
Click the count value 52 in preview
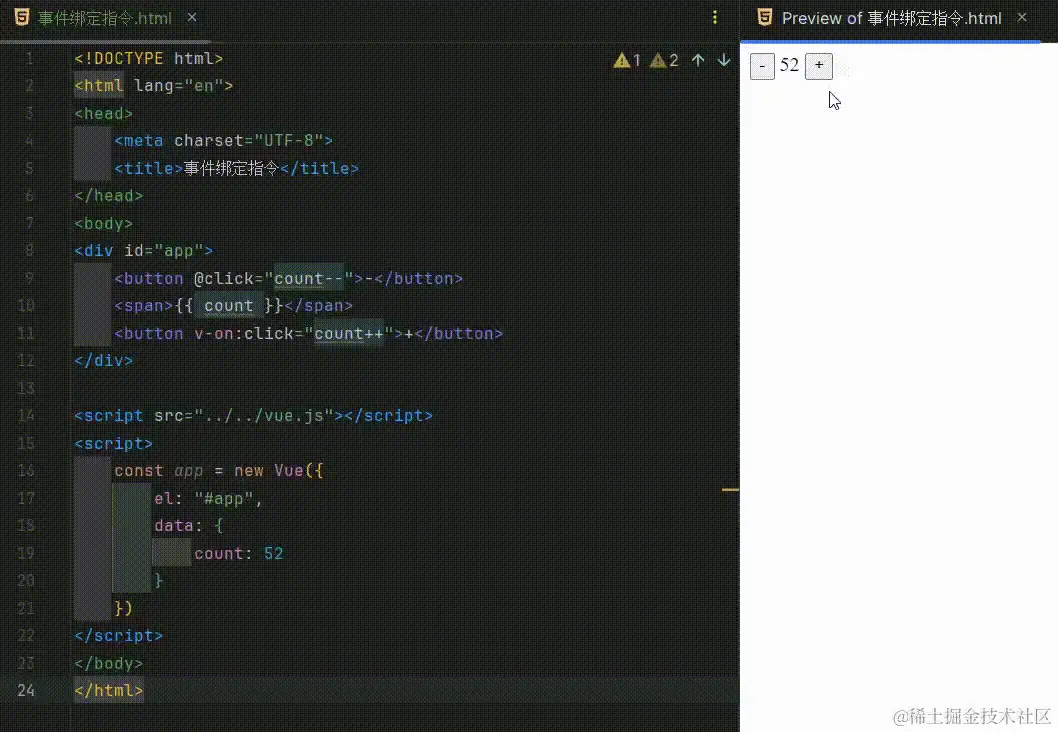point(789,65)
